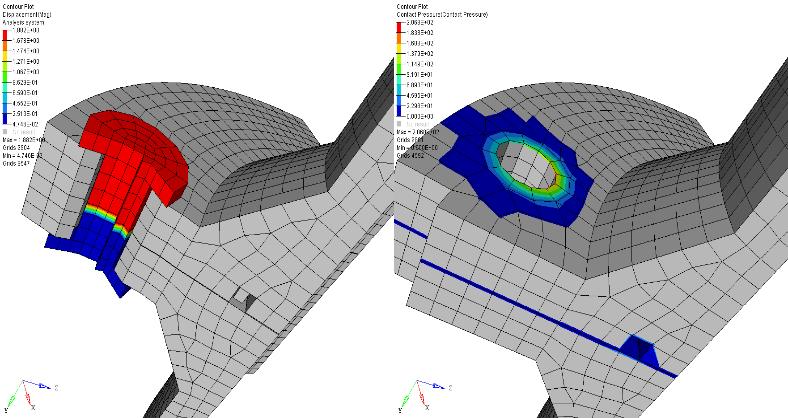Click the 1.673E+00 value in displacement legend

click(x=28, y=41)
